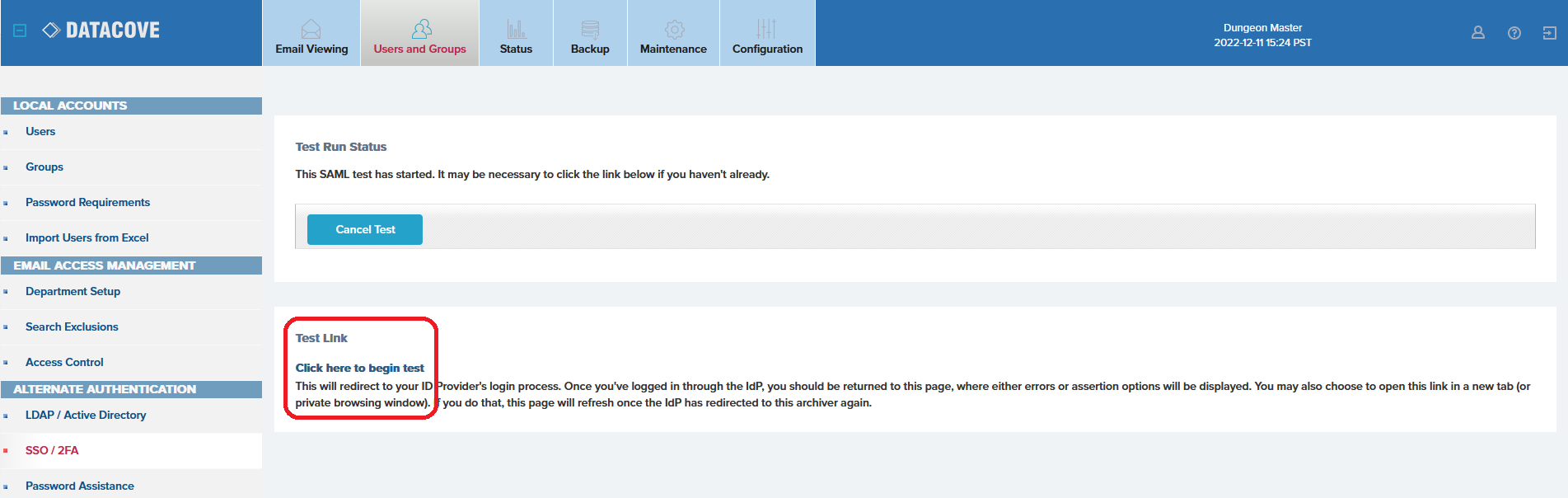Open the Email Viewing tab
This screenshot has width=1568, height=498.
pos(311,34)
